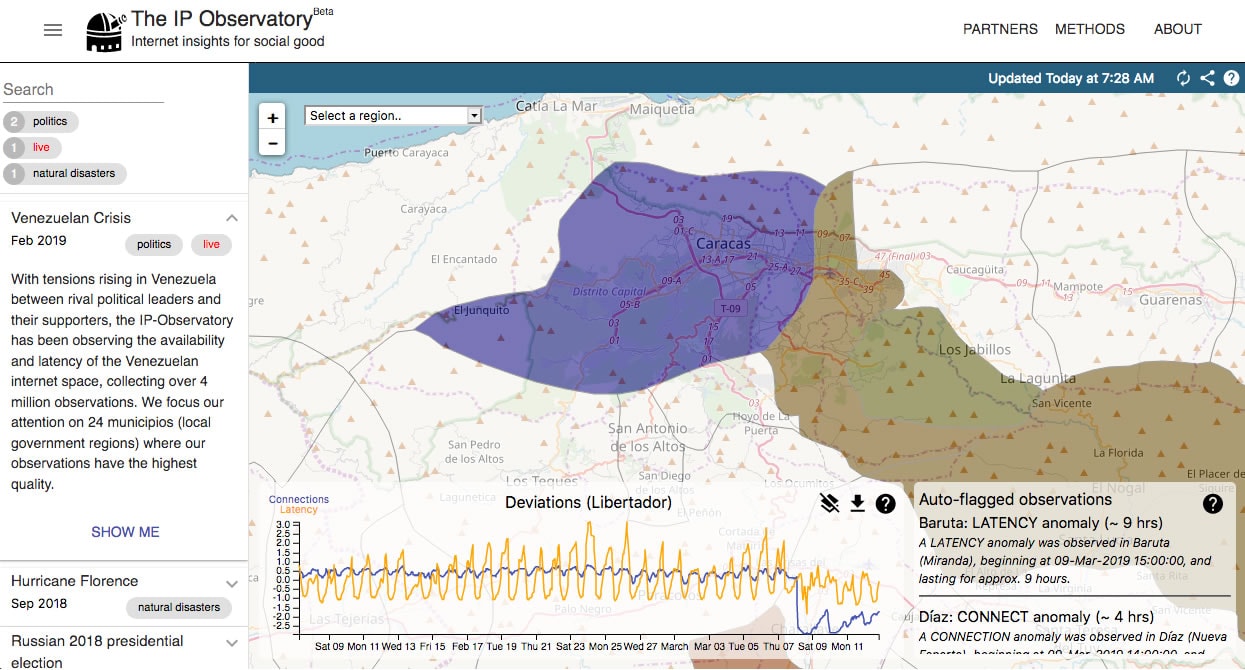Screen dimensions: 1245x670
Task: Open the Select a region dropdown
Action: [x=393, y=116]
